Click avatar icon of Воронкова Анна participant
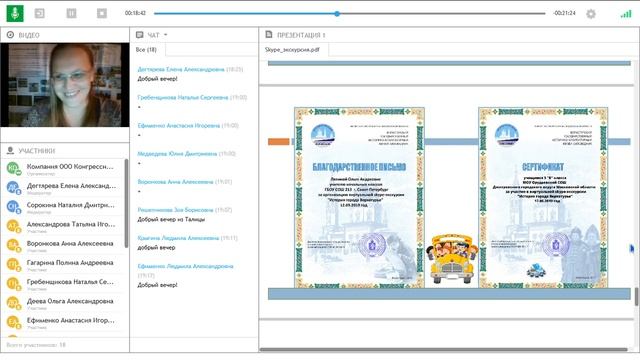This screenshot has height=360, width=640. [x=13, y=245]
